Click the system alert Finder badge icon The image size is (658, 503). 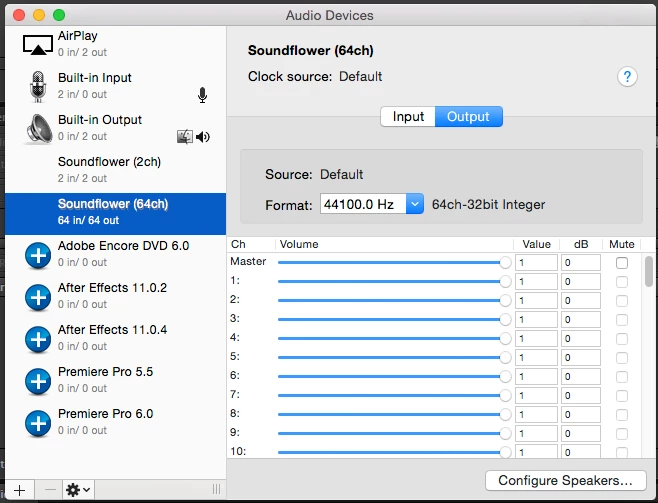point(185,137)
